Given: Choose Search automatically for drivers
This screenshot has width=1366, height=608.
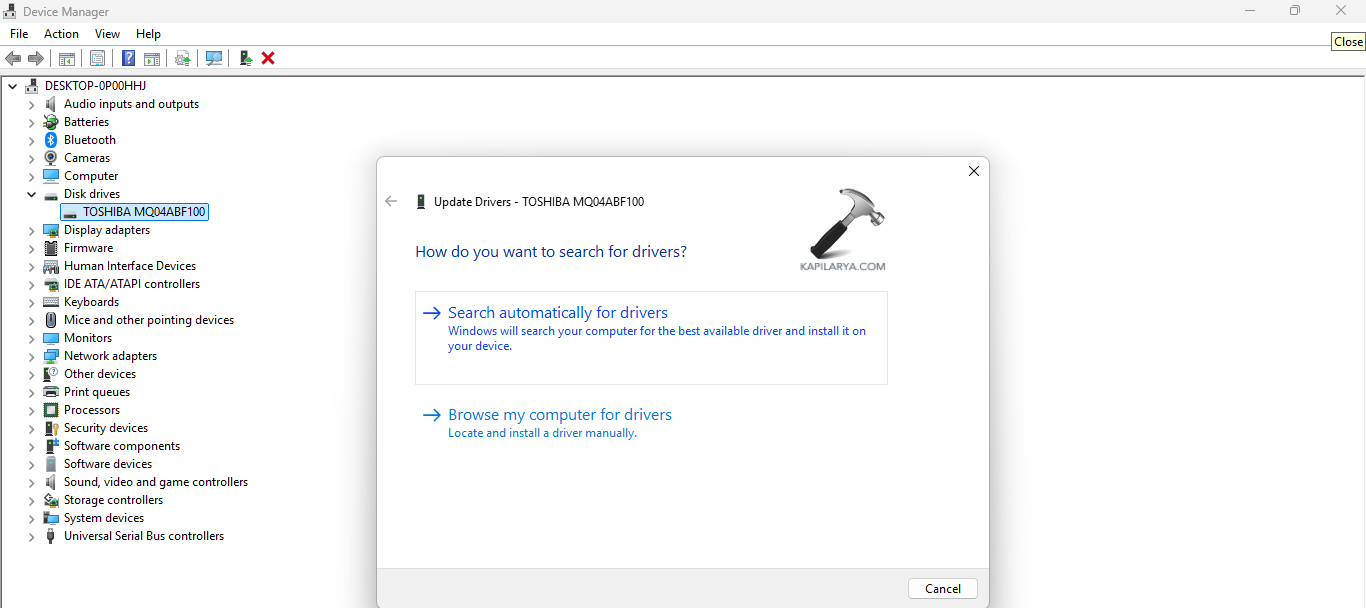Looking at the screenshot, I should [558, 312].
